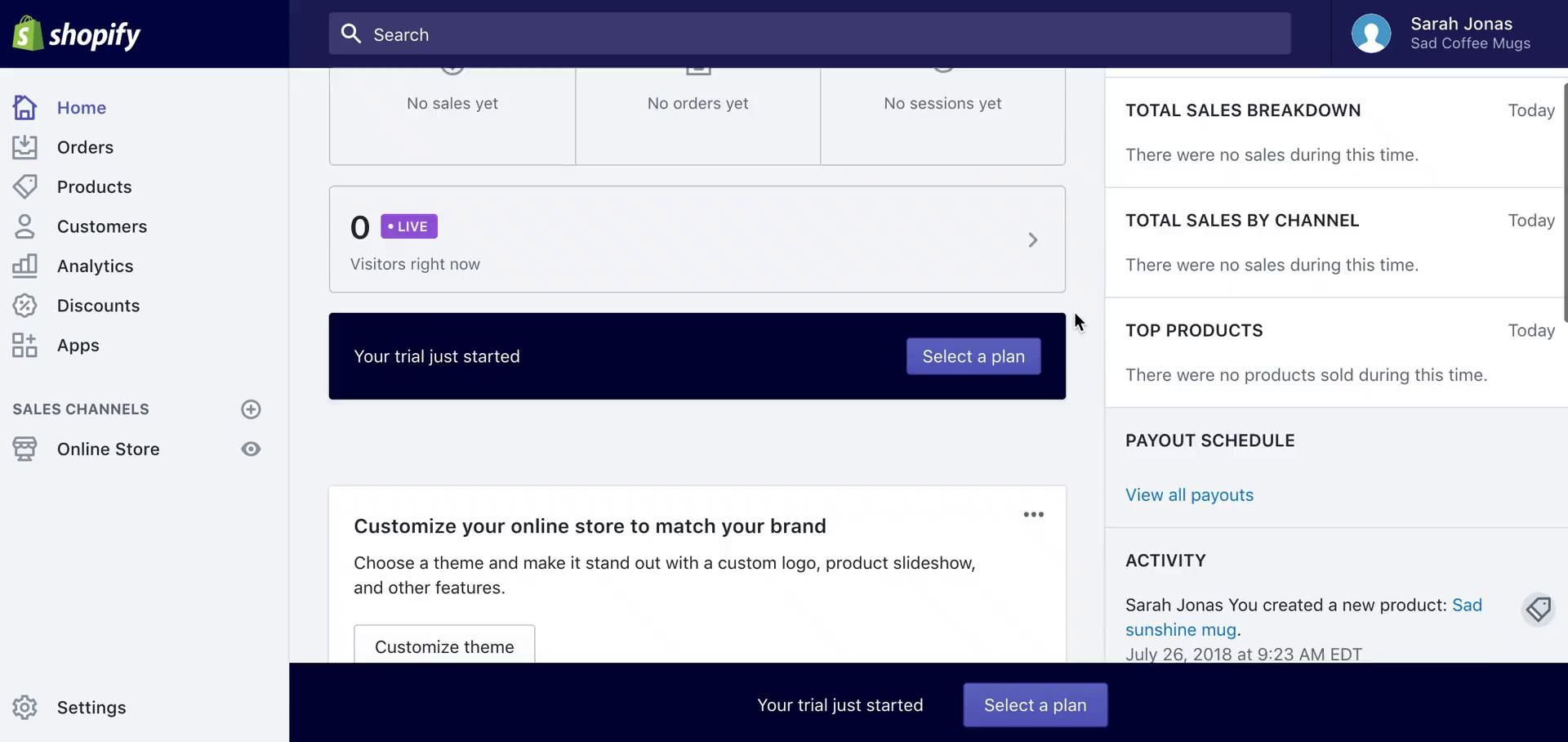The image size is (1568, 742).
Task: Open Customers via its person icon
Action: (24, 226)
